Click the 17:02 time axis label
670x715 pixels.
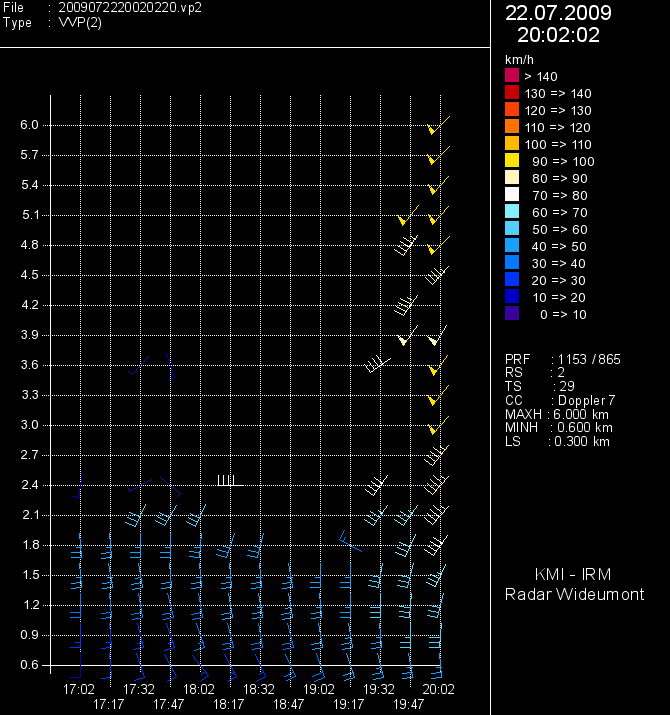[x=79, y=689]
